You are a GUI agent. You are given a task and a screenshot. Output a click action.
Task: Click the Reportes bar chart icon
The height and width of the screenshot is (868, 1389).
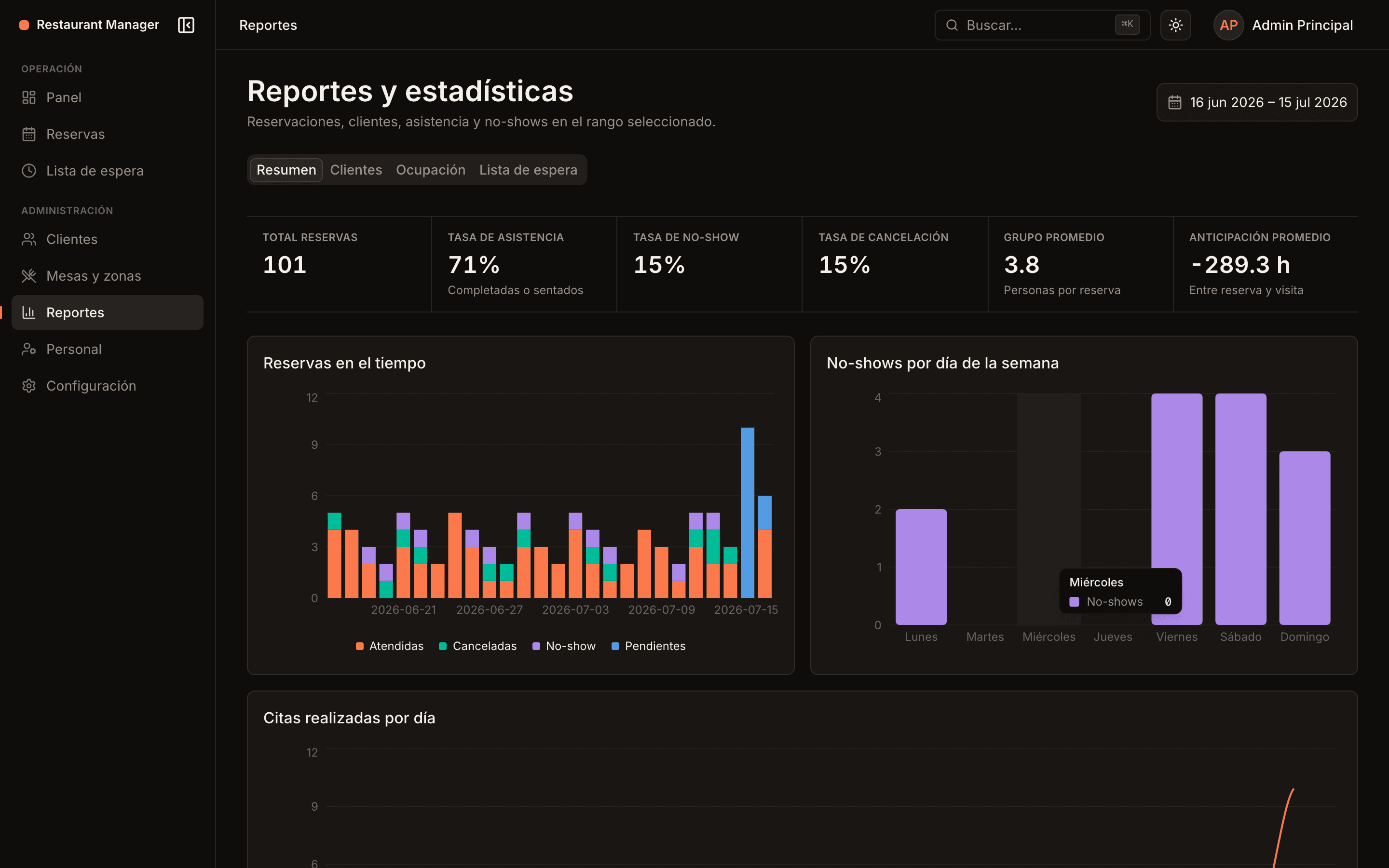[29, 312]
